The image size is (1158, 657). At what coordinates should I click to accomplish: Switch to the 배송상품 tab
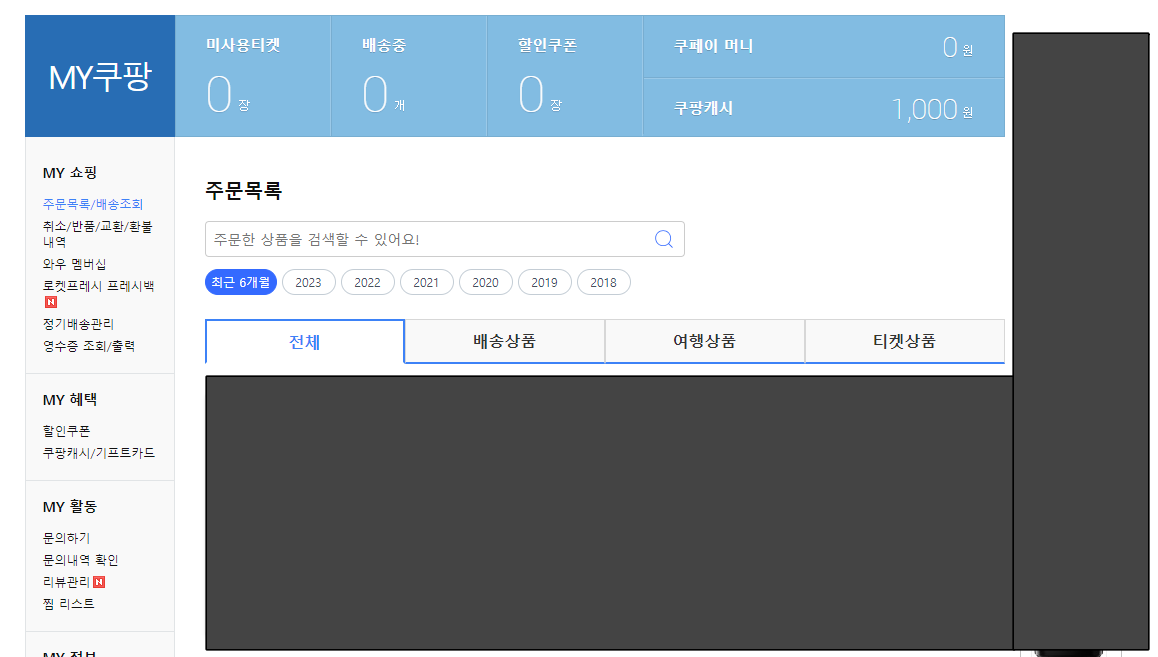click(x=504, y=341)
